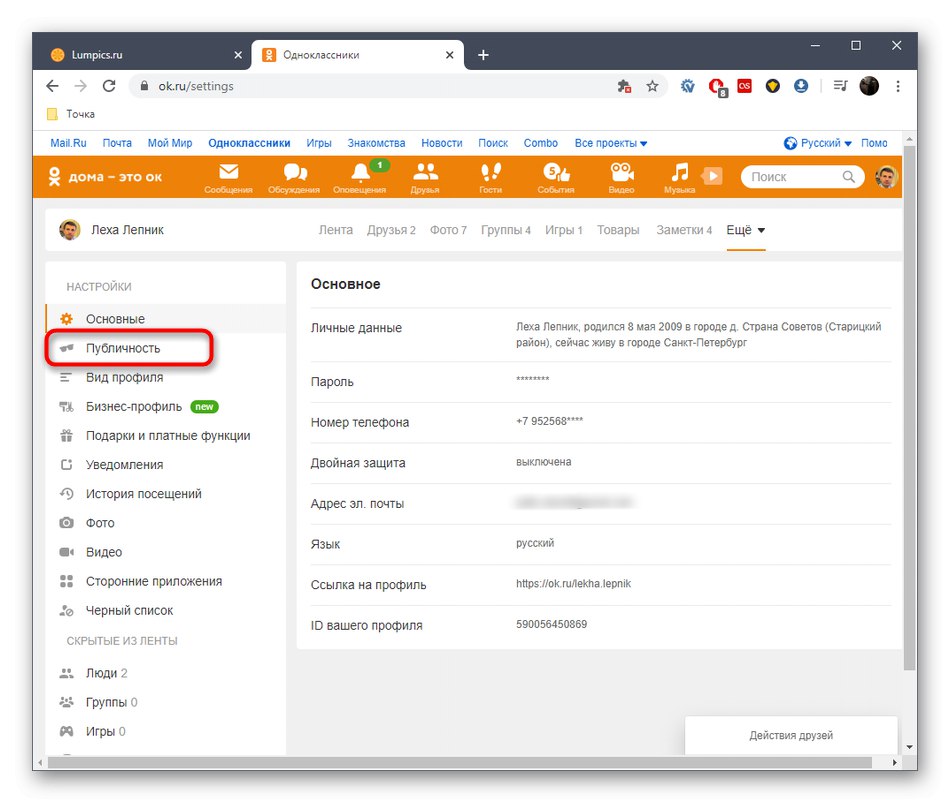This screenshot has height=803, width=950.
Task: Click the download extension icon
Action: tap(801, 86)
